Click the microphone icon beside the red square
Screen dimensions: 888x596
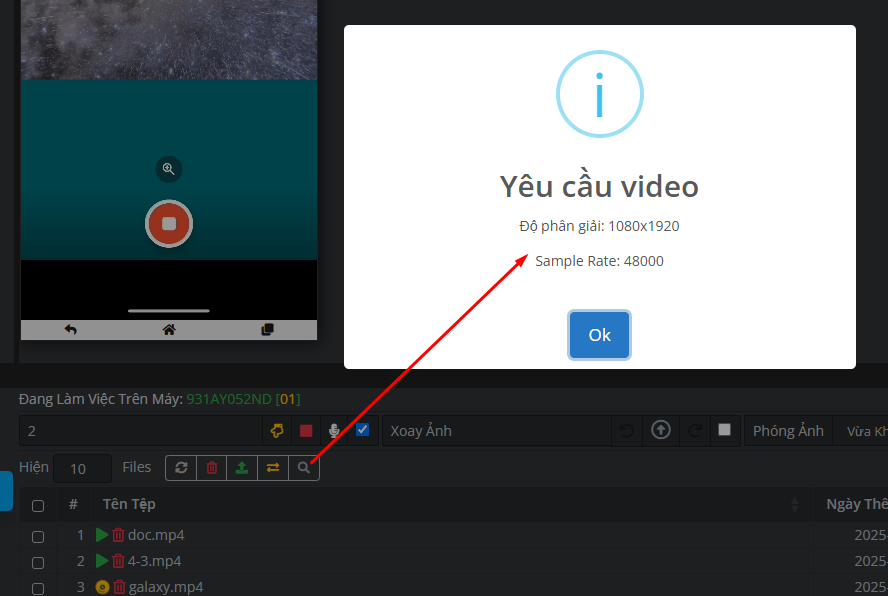(334, 431)
